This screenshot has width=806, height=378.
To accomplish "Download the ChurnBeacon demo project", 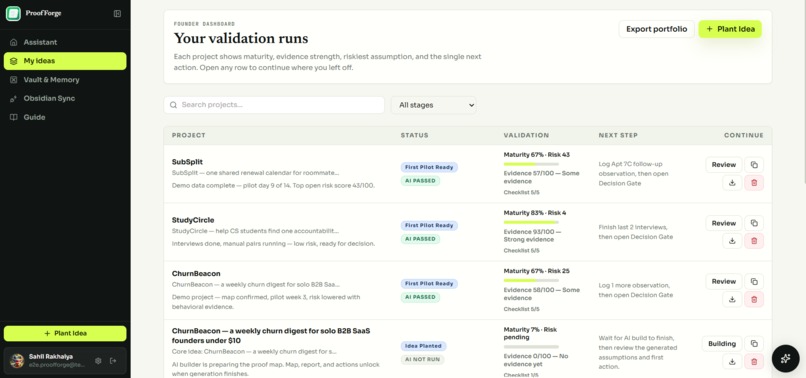I will point(732,299).
